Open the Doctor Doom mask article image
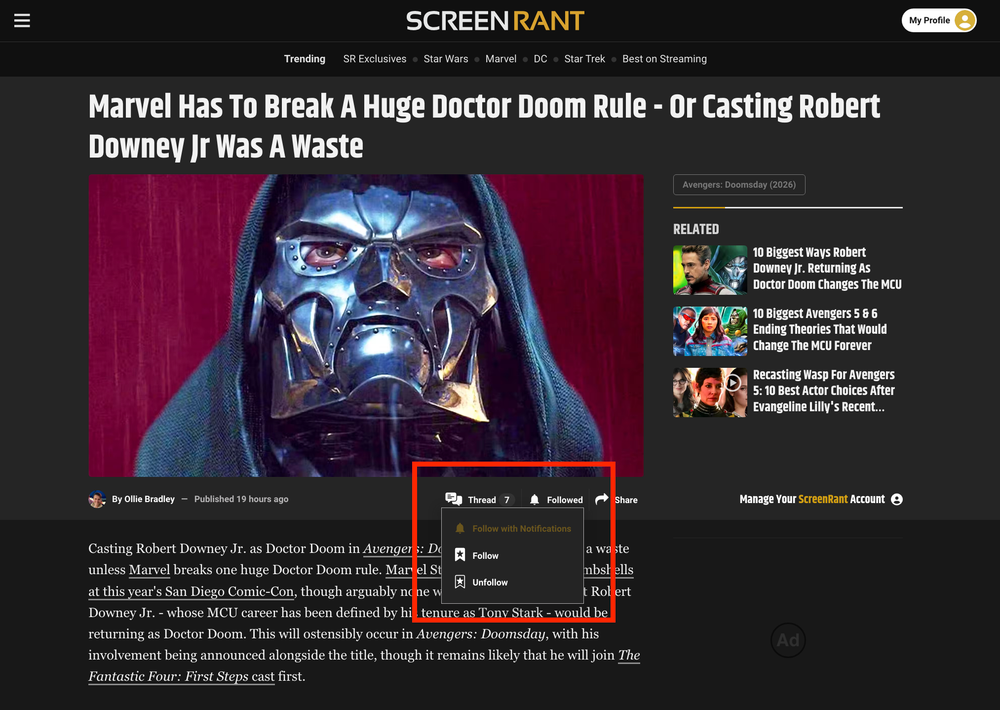The width and height of the screenshot is (1000, 710). click(365, 325)
